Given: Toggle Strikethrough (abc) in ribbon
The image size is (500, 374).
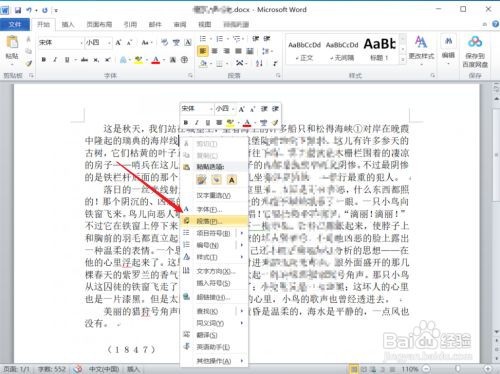Looking at the screenshot, I should coord(84,60).
